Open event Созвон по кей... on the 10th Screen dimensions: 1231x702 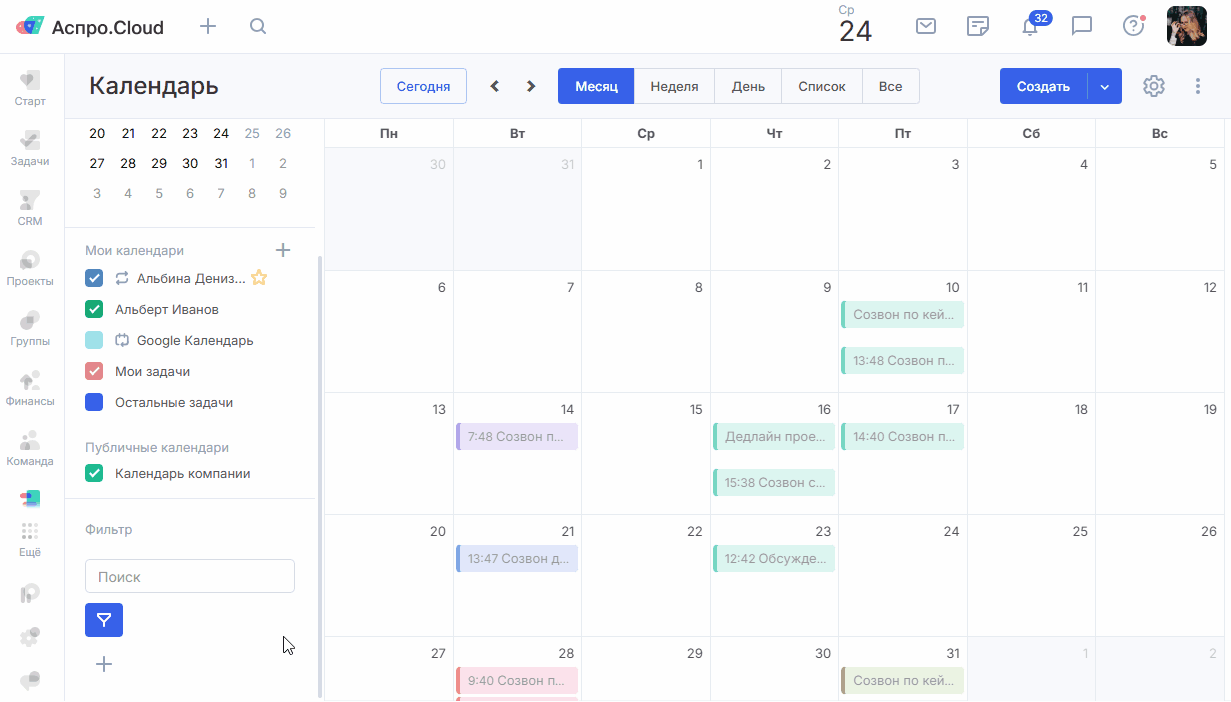tap(903, 314)
